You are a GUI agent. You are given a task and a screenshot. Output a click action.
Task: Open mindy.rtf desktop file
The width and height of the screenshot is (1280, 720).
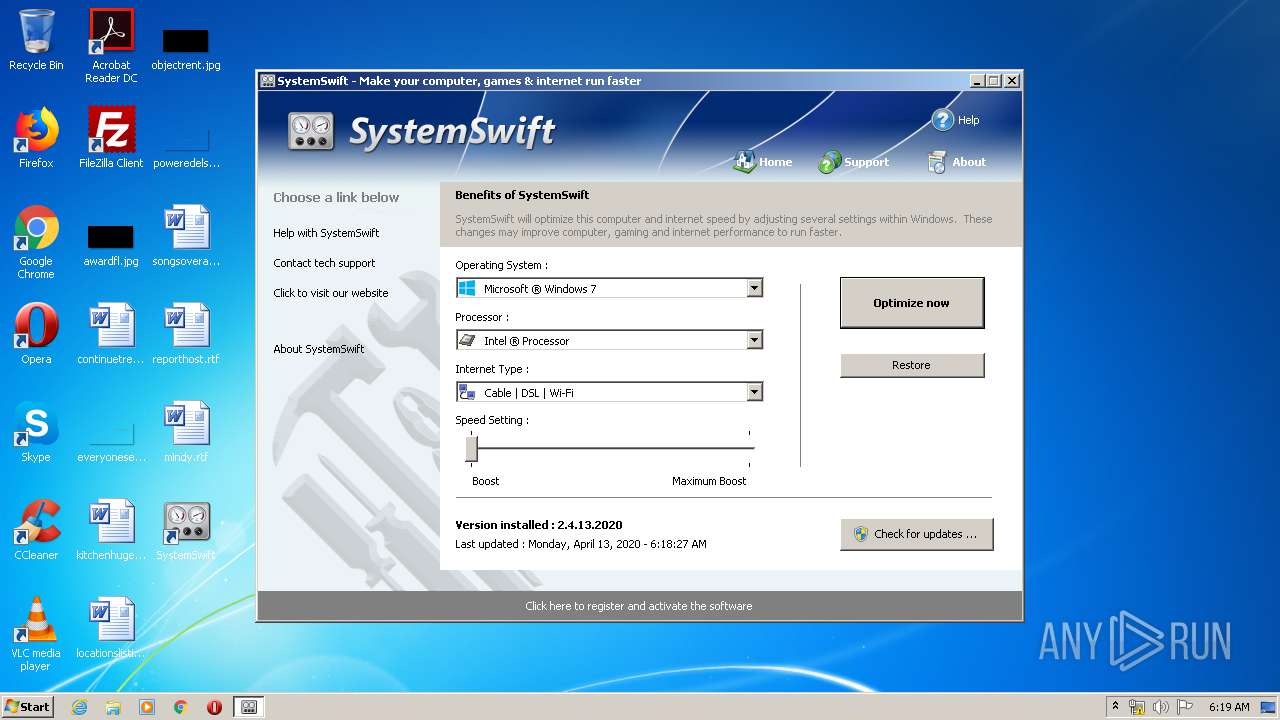[186, 432]
